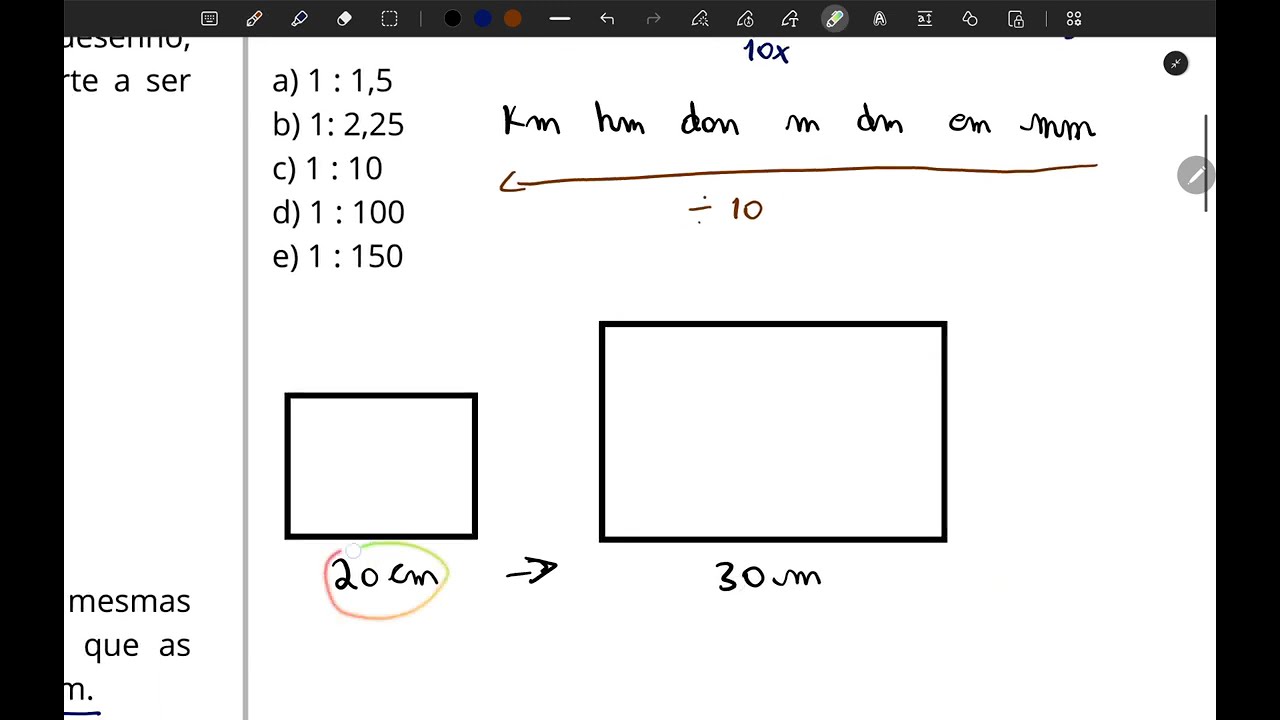Open the shapes tool
1280x720 pixels.
[970, 19]
